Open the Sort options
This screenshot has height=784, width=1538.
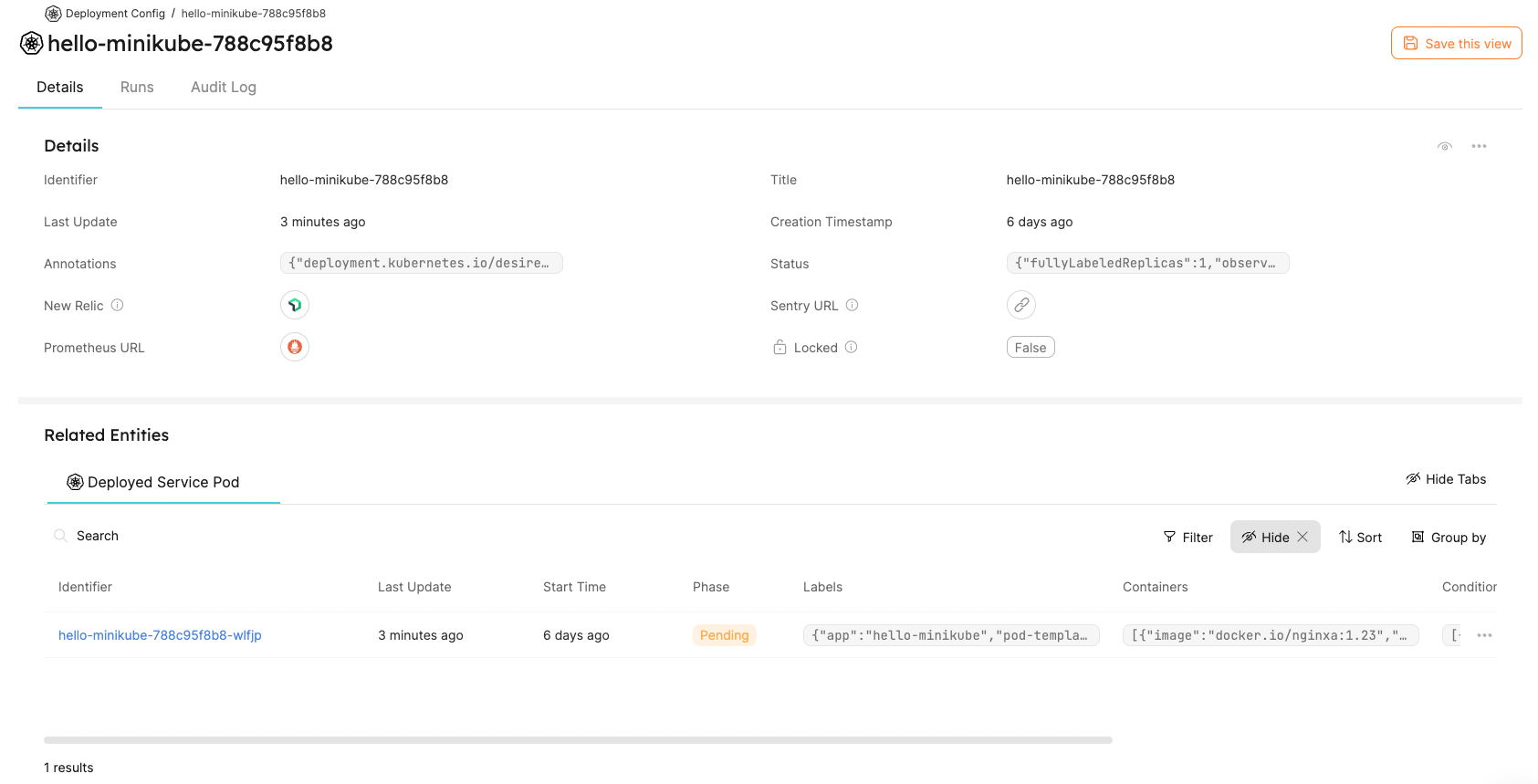pyautogui.click(x=1360, y=538)
